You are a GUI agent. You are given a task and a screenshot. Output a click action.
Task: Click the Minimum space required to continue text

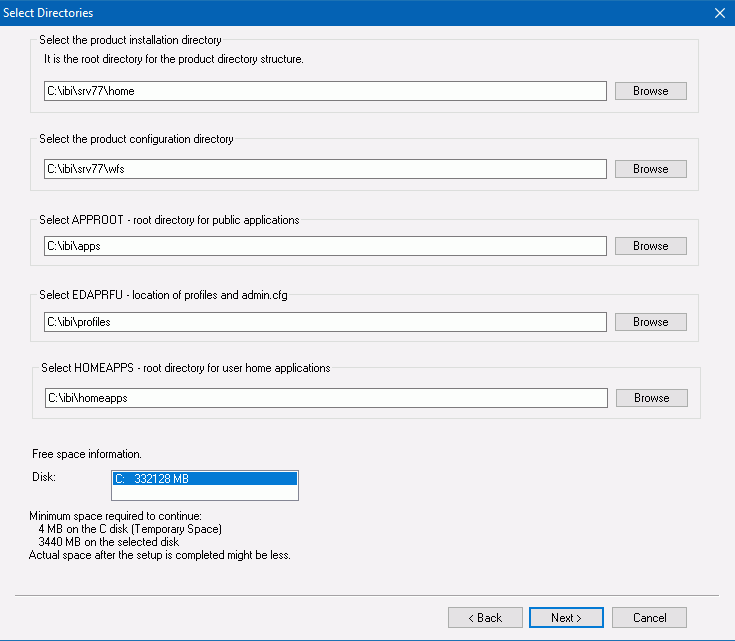(115, 516)
